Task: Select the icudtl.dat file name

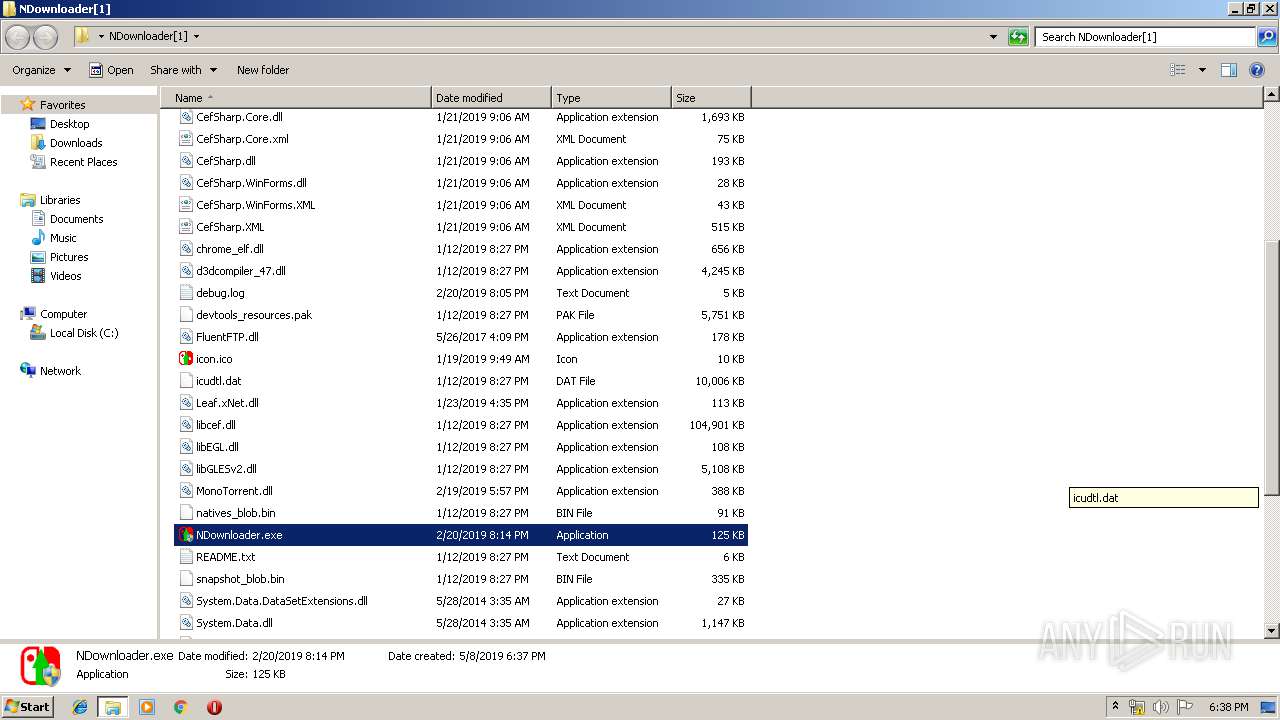Action: (219, 381)
